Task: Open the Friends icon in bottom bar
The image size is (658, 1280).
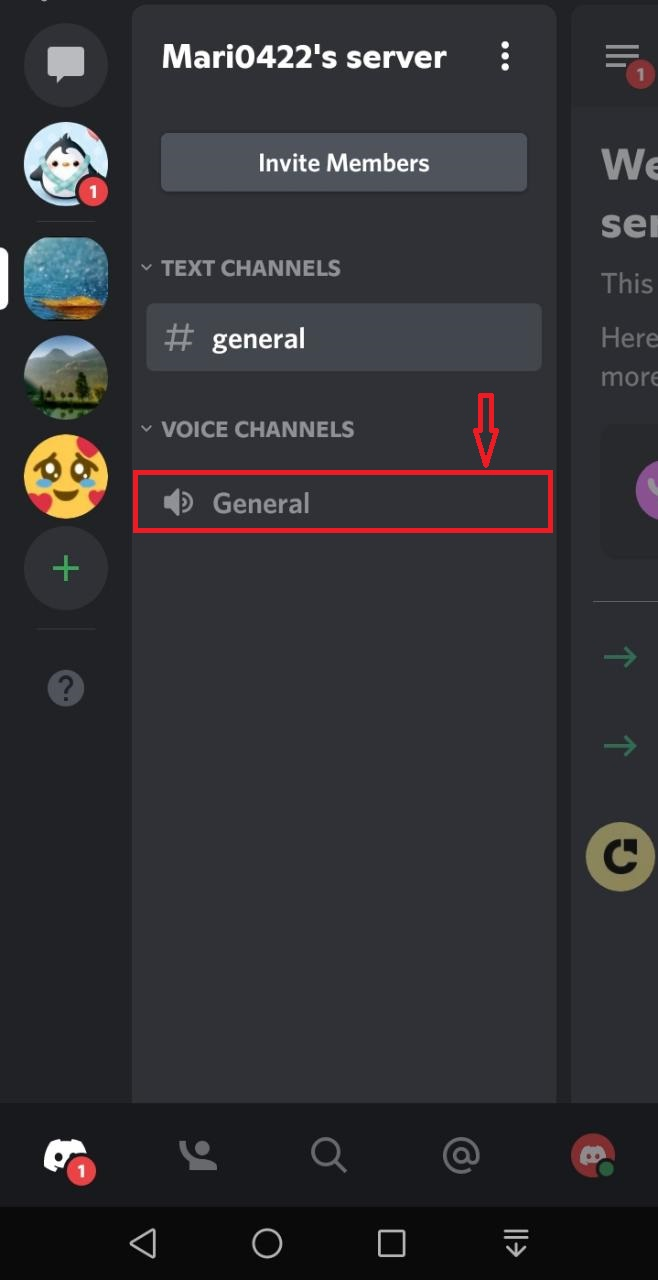Action: (x=197, y=1155)
